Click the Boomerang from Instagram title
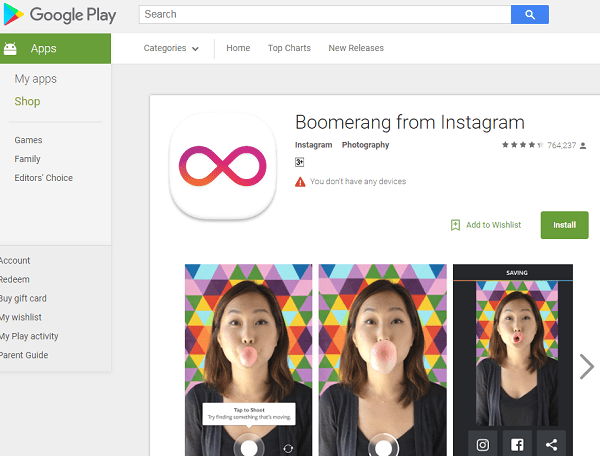 point(409,122)
